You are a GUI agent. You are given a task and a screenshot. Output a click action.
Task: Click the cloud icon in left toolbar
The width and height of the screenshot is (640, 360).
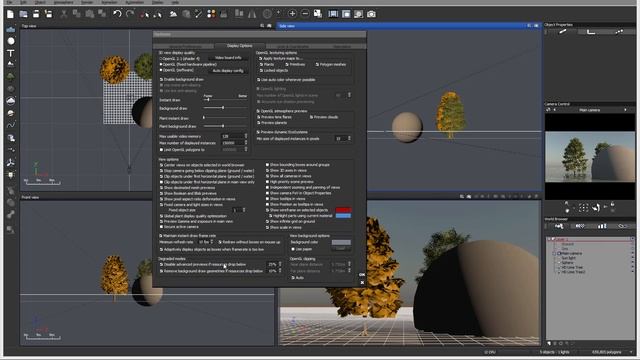click(11, 100)
